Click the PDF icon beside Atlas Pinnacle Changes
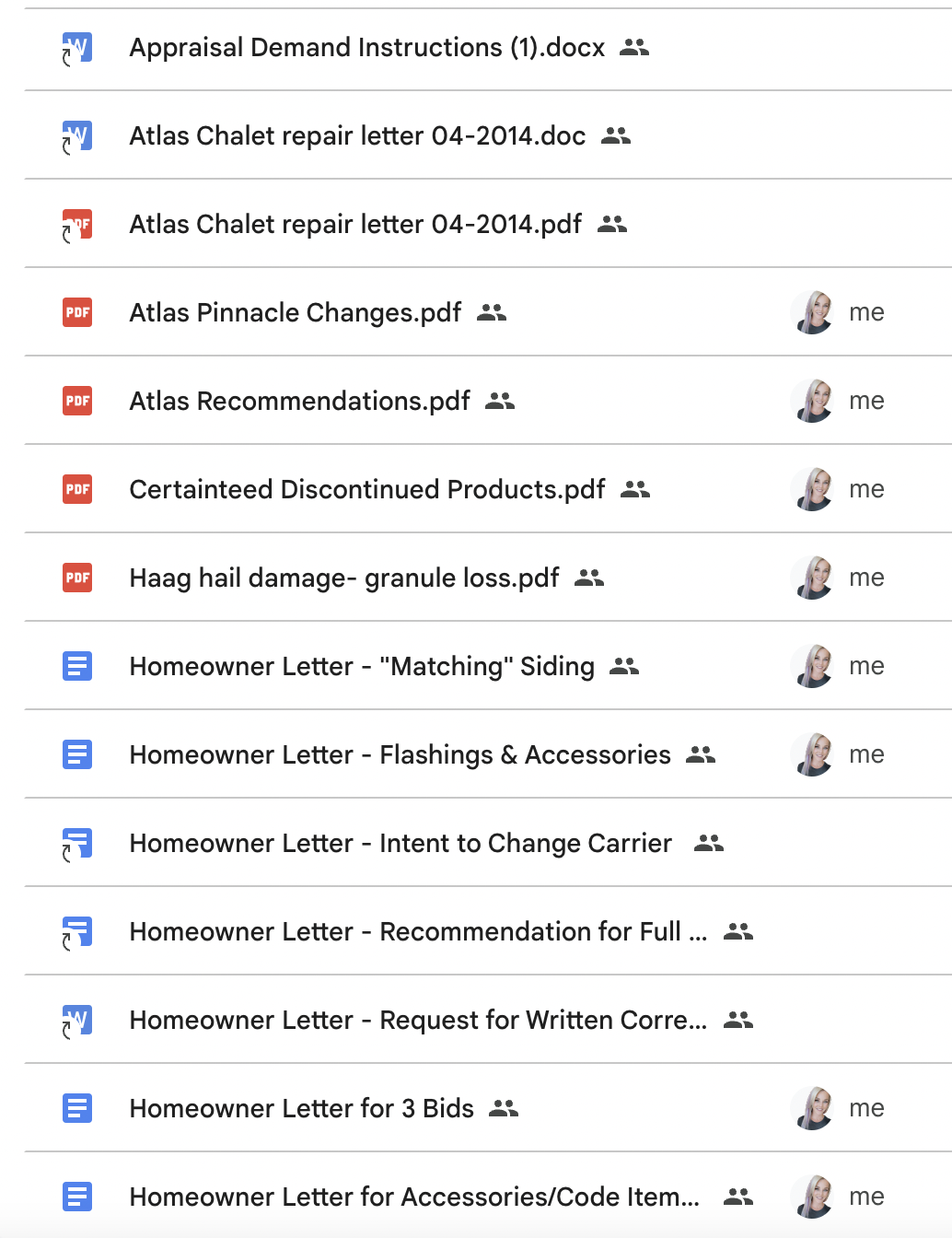 tap(77, 312)
